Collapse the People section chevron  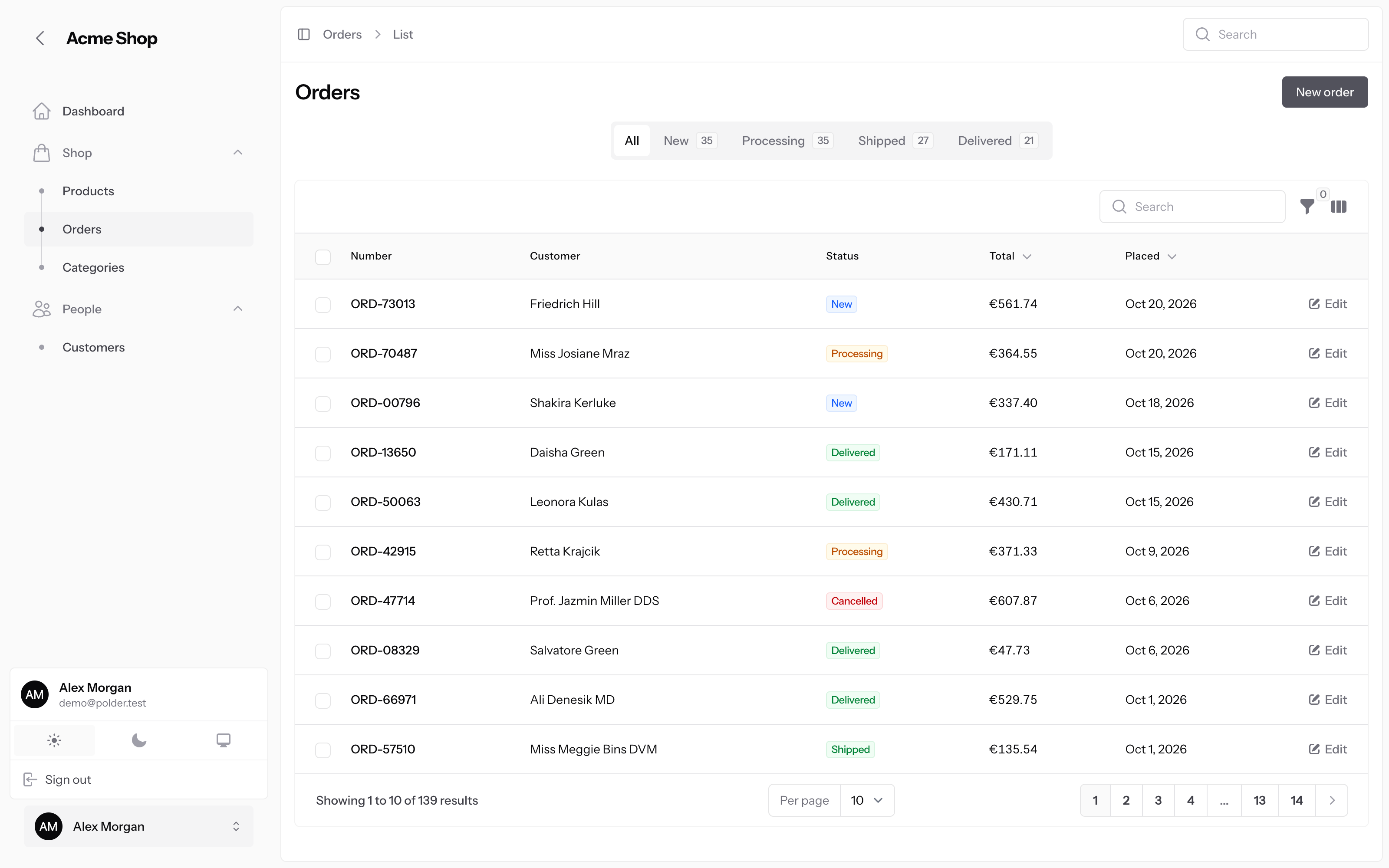(x=237, y=309)
